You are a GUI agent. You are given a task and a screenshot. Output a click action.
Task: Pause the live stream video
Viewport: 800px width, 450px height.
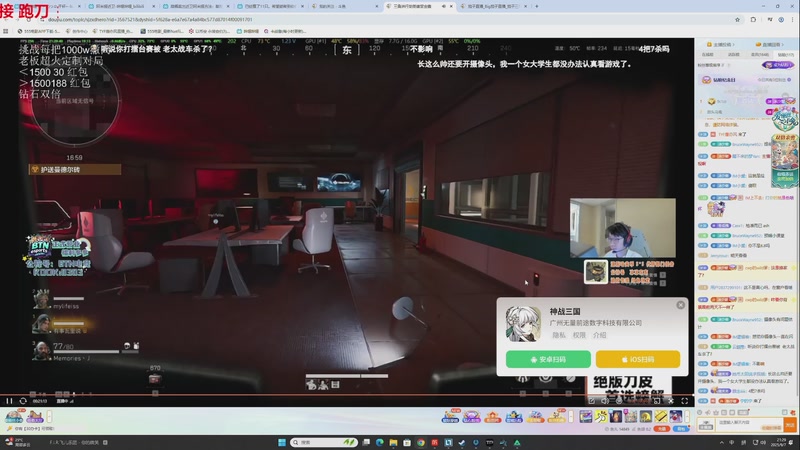(x=9, y=401)
